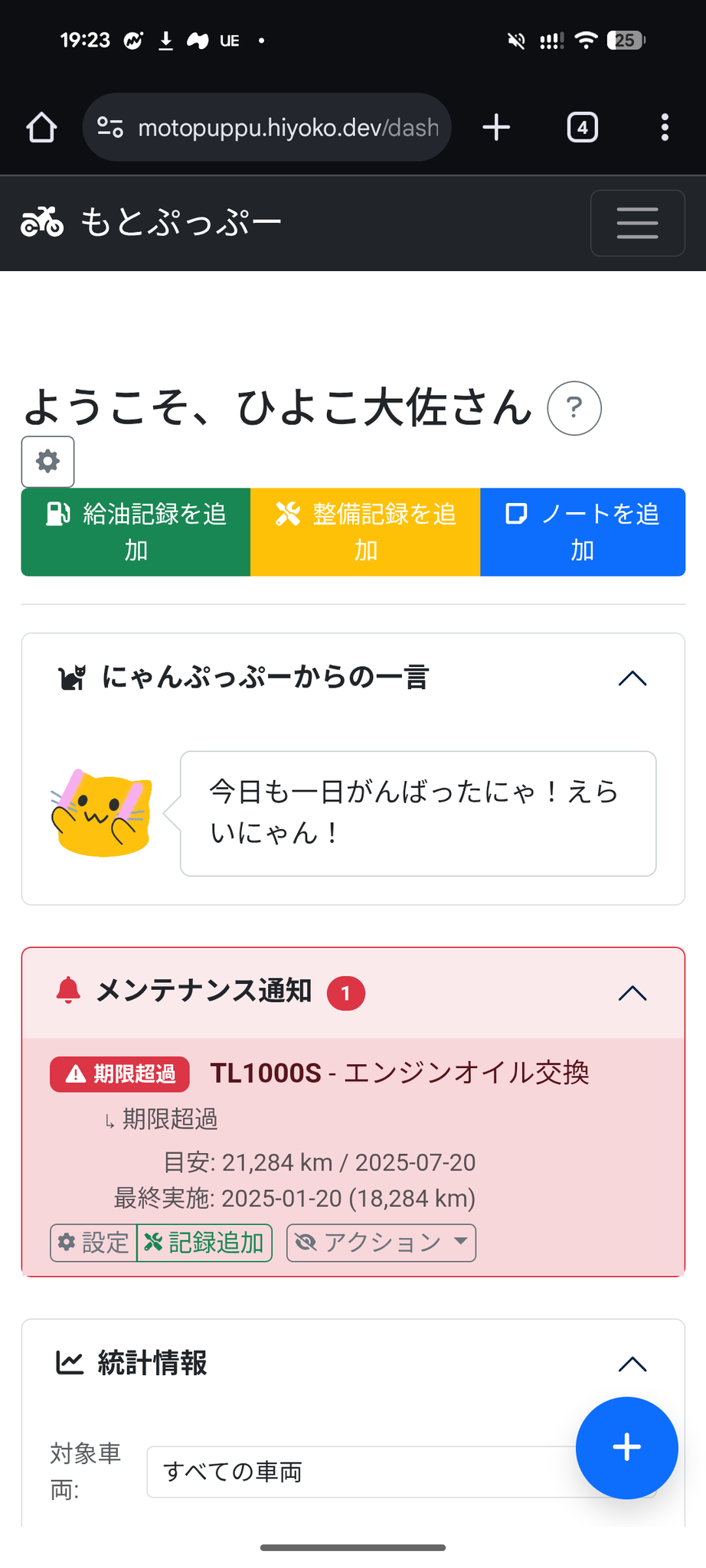Tap the yellow cat mascot image

102,813
